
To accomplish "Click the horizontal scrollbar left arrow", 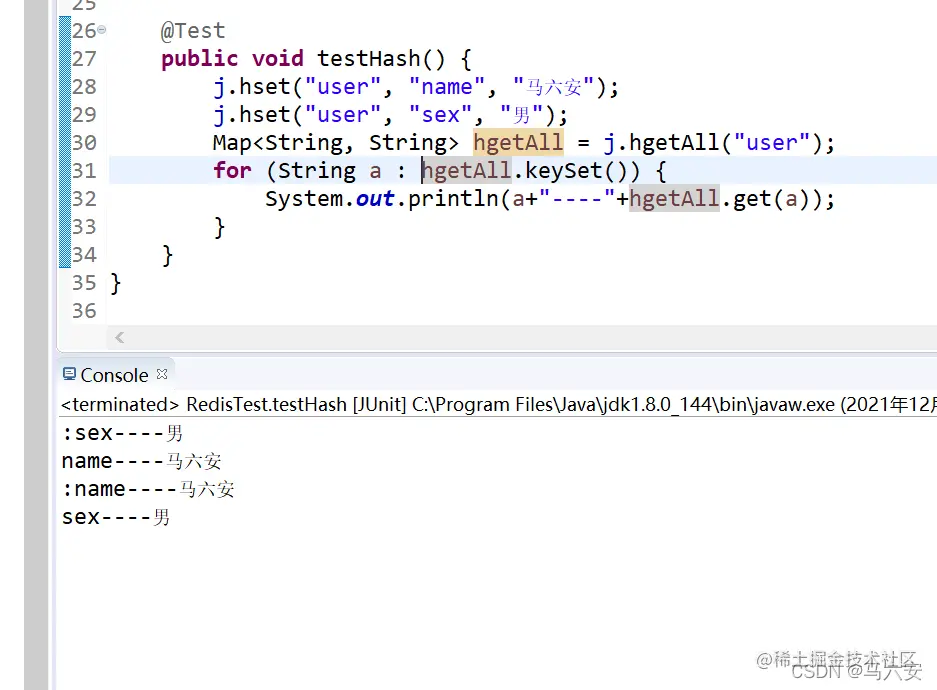I will (x=120, y=338).
